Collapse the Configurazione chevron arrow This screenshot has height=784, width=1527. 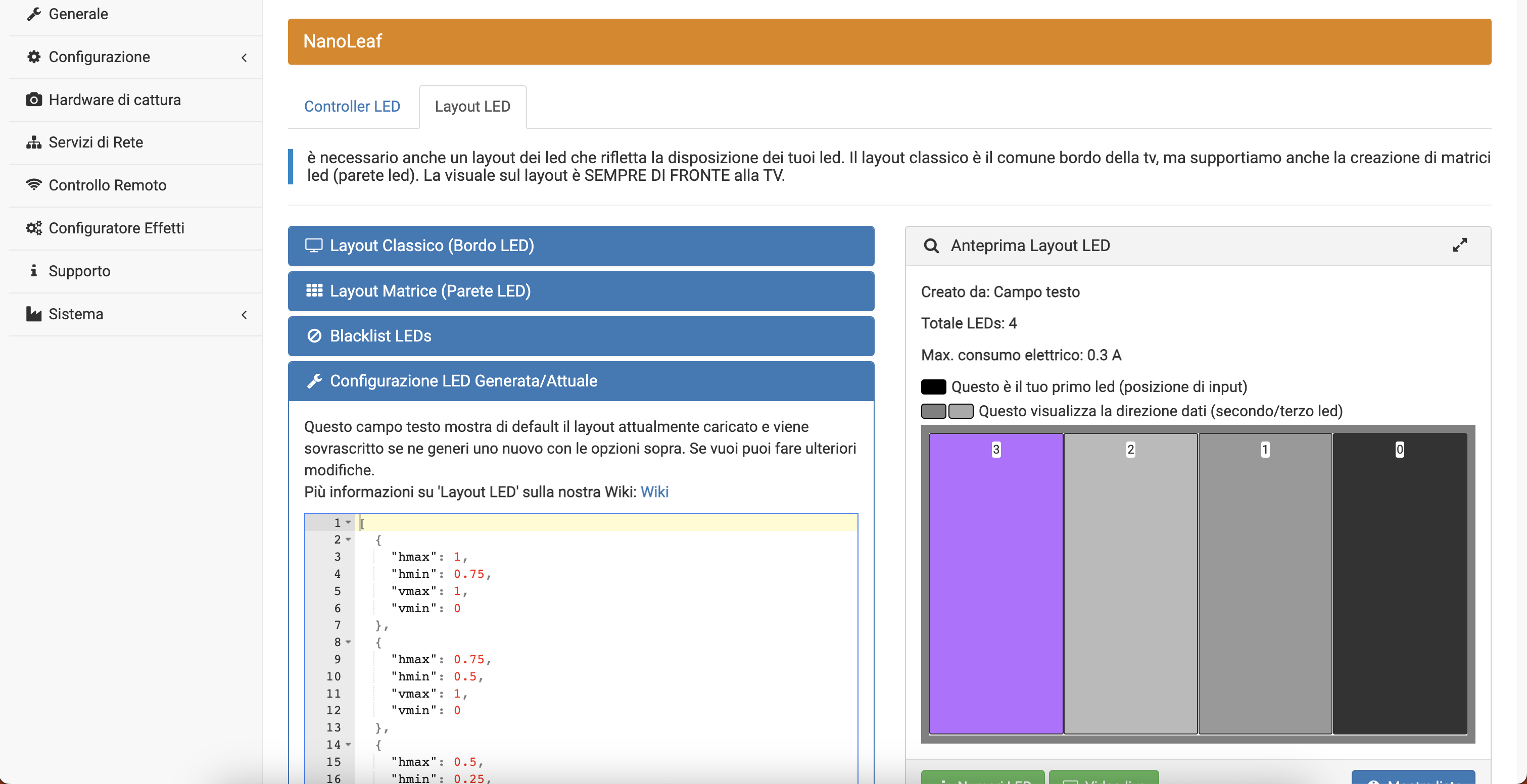point(244,58)
